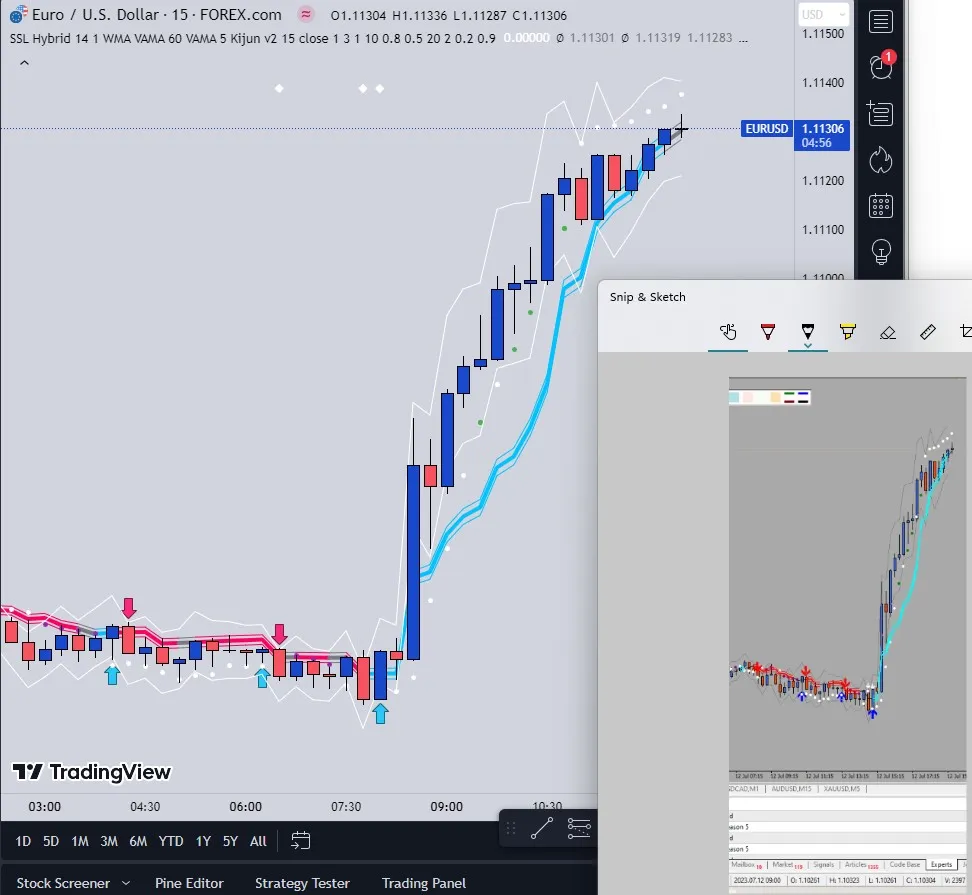Select the Eraser tool
This screenshot has height=895, width=972.
click(887, 332)
